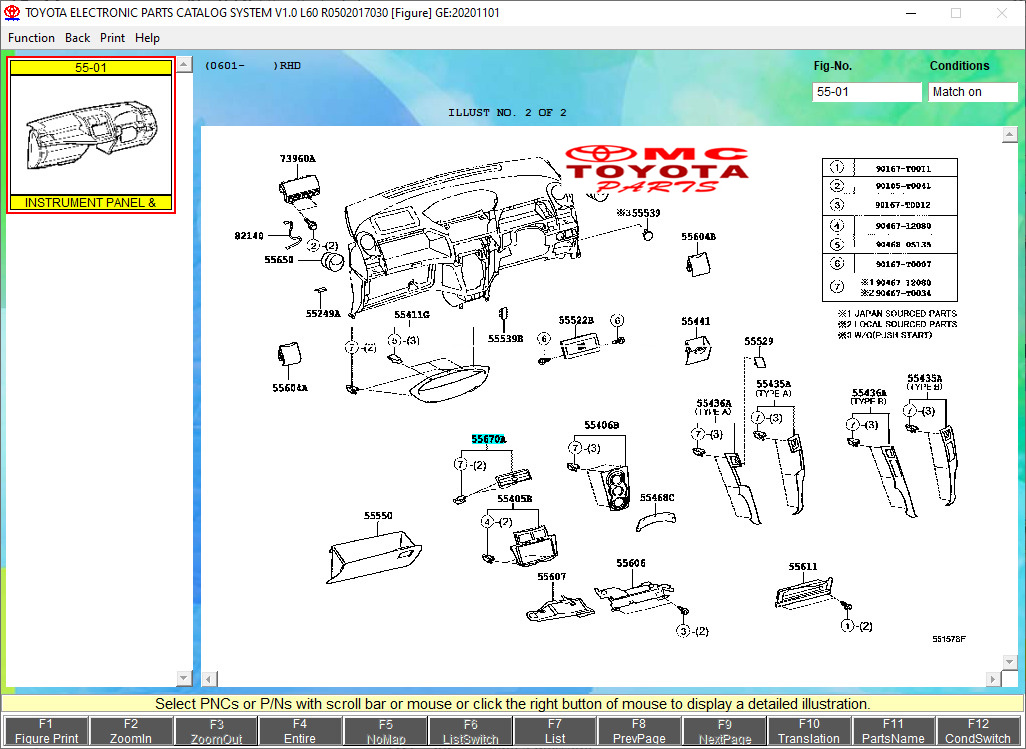
Task: Click the F4 Entire button
Action: click(300, 731)
